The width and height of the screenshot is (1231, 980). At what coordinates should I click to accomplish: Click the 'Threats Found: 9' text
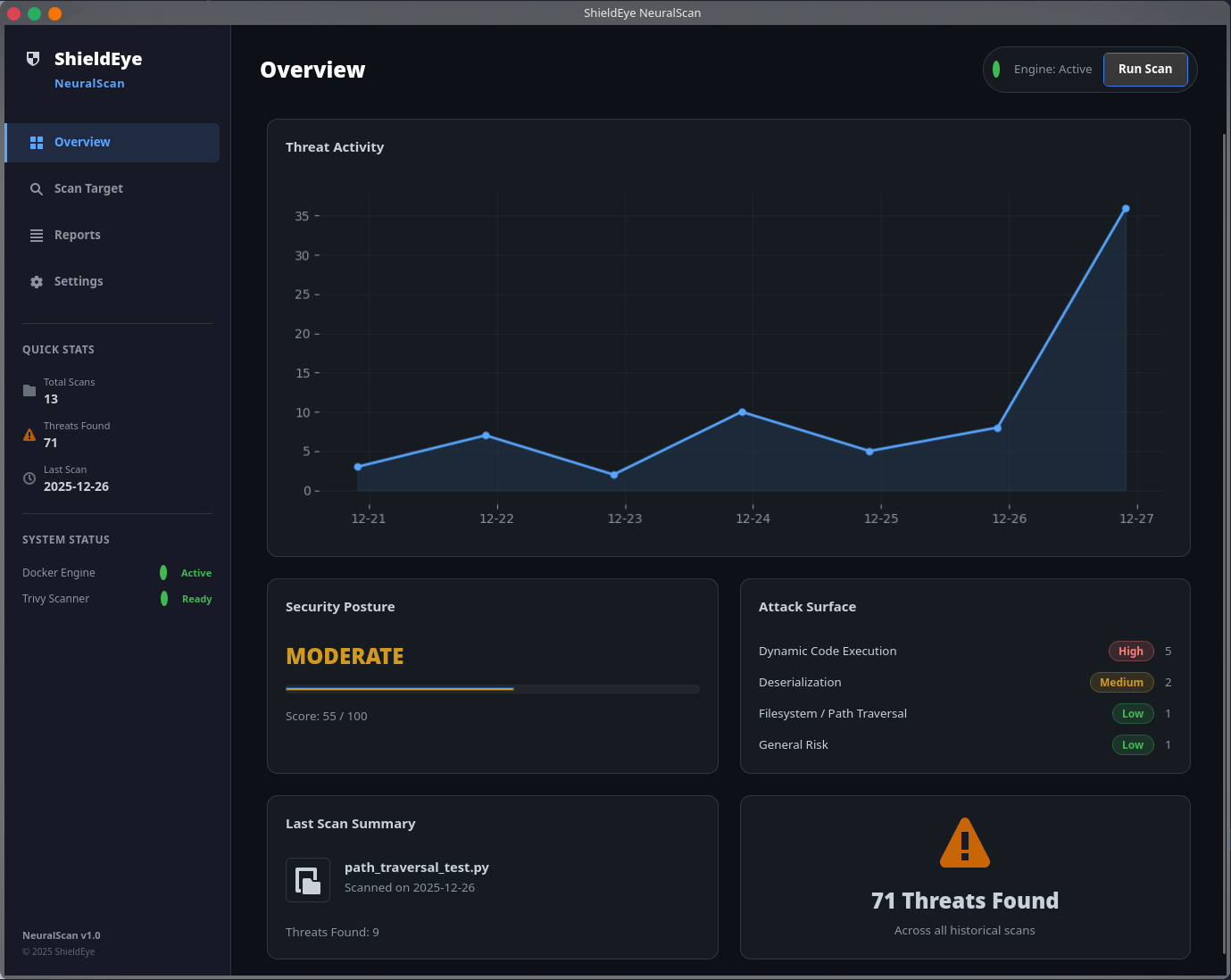332,933
